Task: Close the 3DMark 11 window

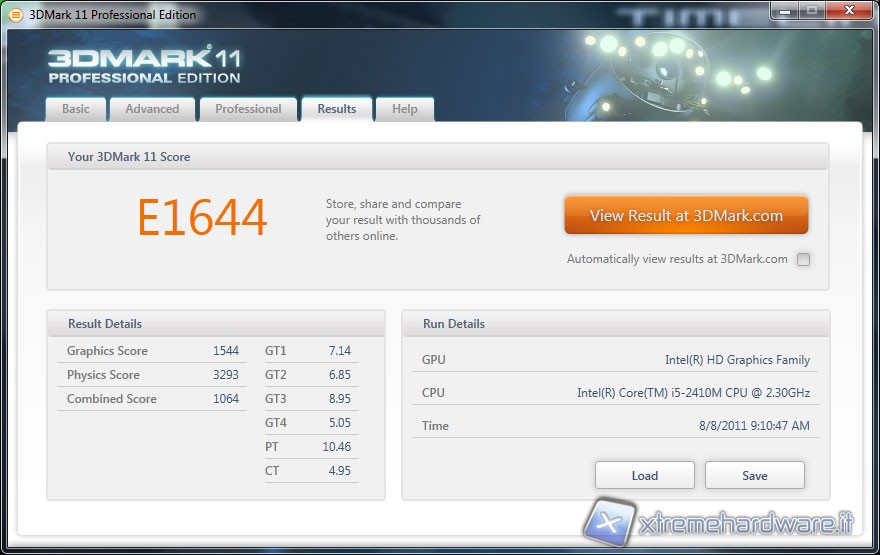Action: point(846,11)
